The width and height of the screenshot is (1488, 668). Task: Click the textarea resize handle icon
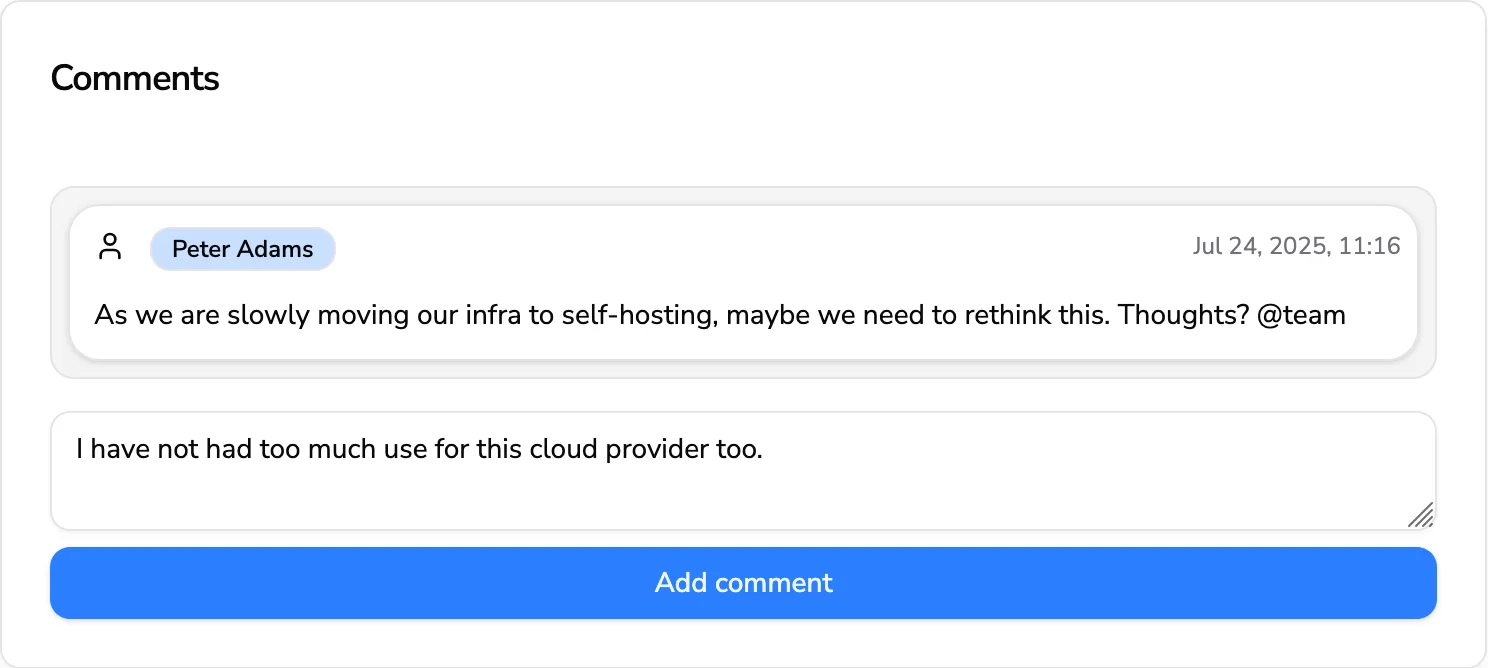(x=1421, y=515)
